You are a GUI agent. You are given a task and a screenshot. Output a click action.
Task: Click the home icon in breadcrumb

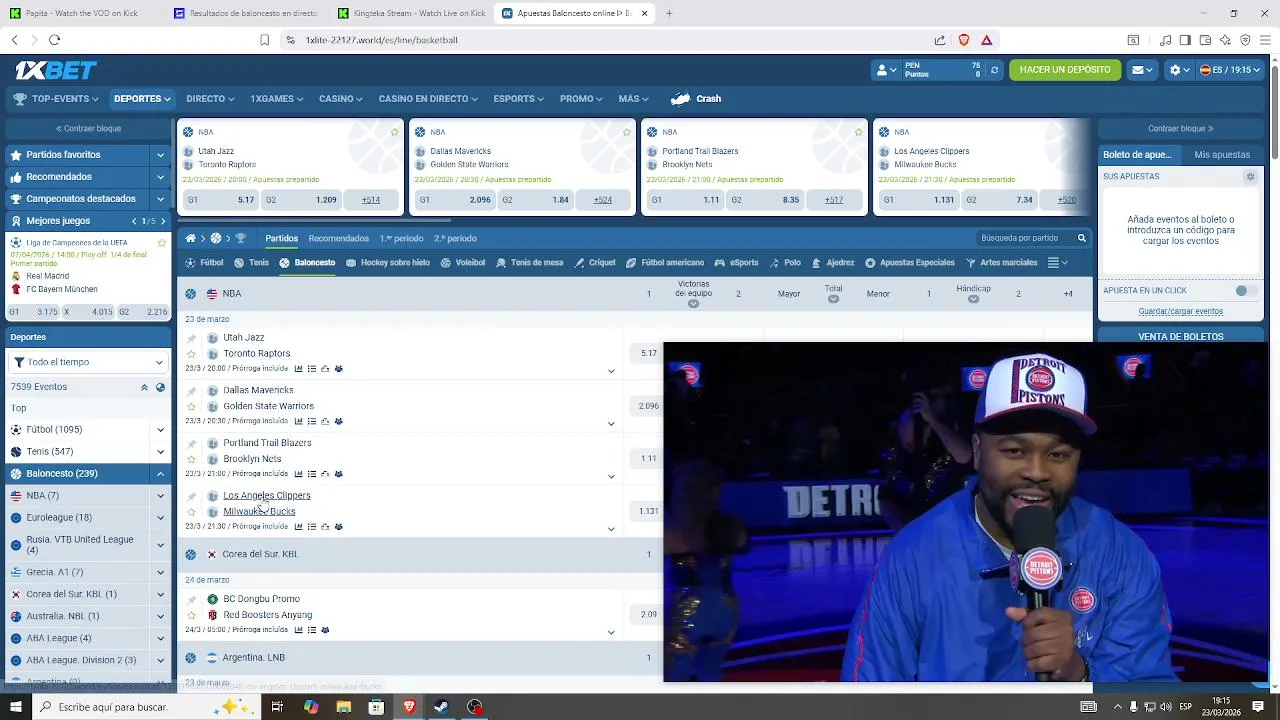[x=190, y=238]
